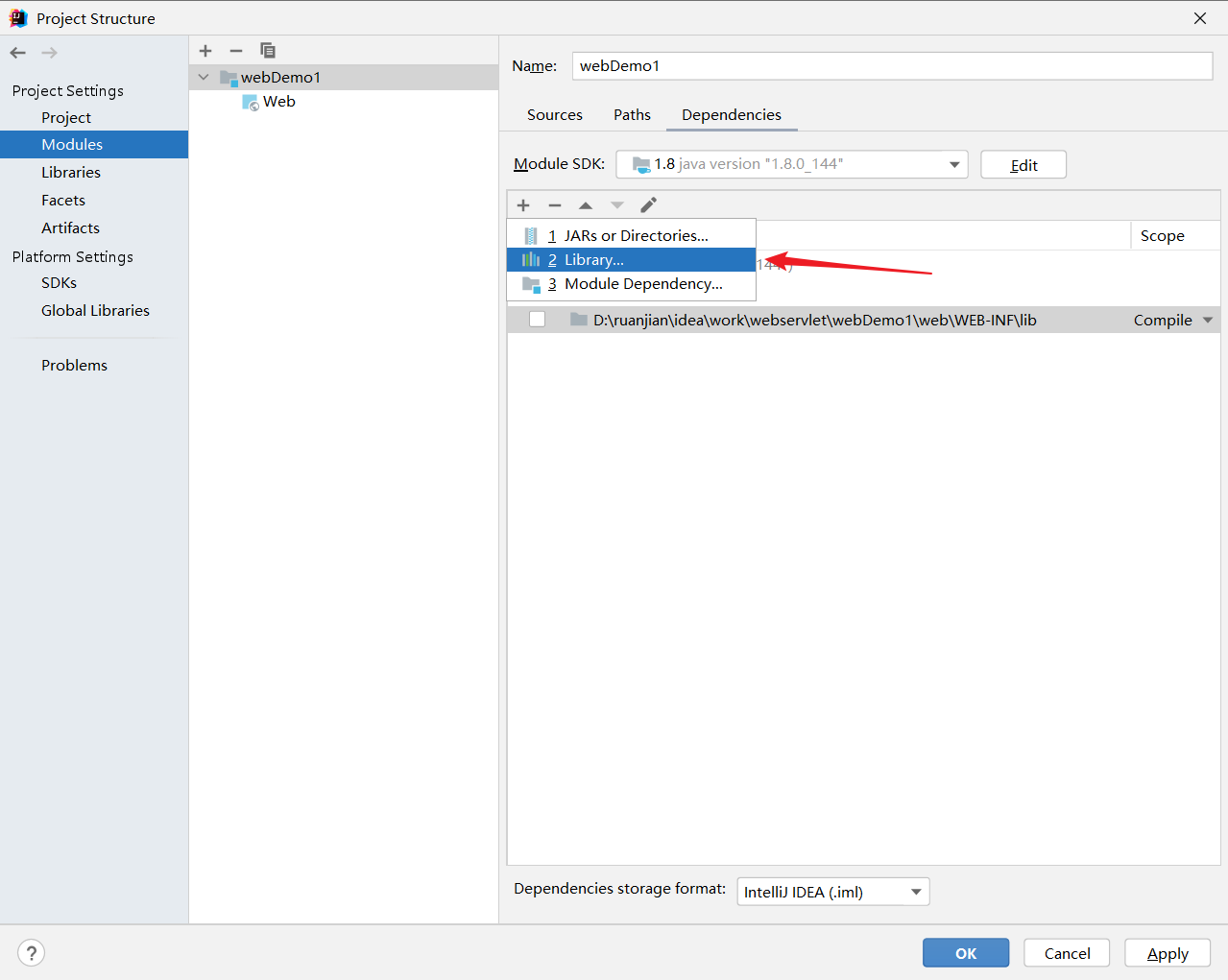The height and width of the screenshot is (980, 1228).
Task: Switch to the Sources tab
Action: (x=555, y=114)
